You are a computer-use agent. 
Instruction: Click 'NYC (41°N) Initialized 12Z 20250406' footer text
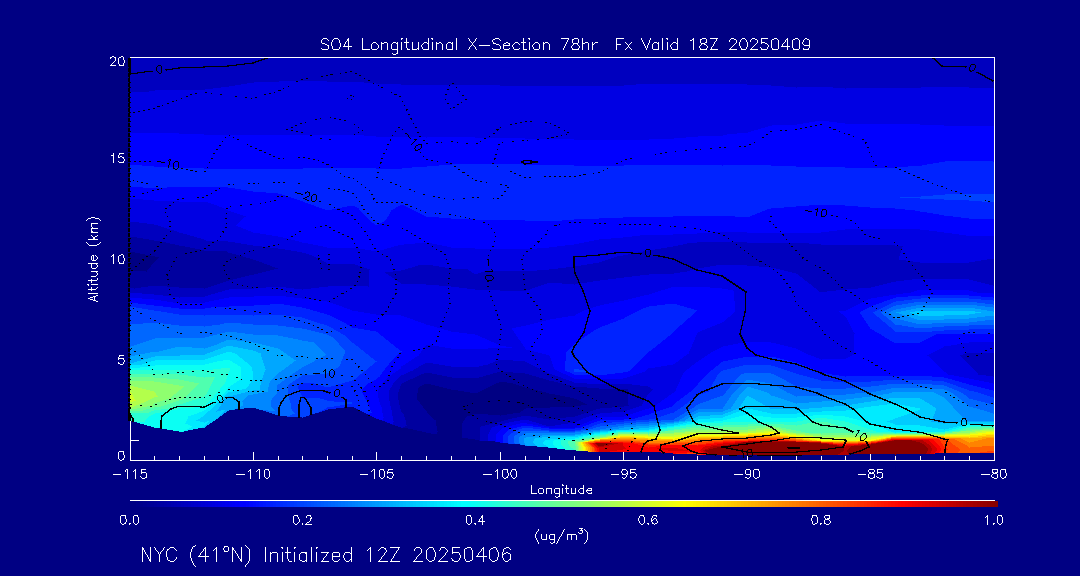point(326,555)
